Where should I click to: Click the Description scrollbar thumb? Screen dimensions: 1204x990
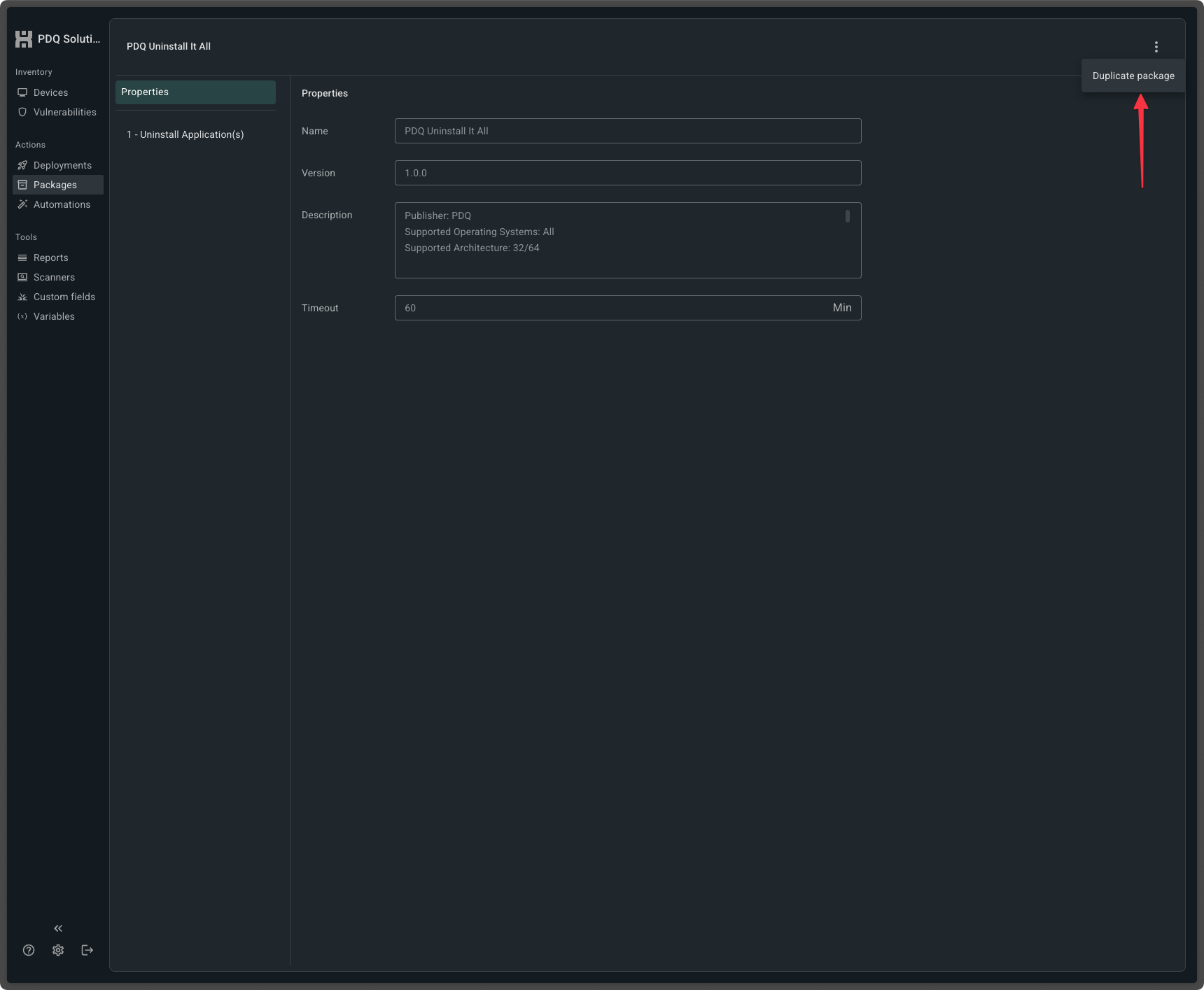[848, 216]
